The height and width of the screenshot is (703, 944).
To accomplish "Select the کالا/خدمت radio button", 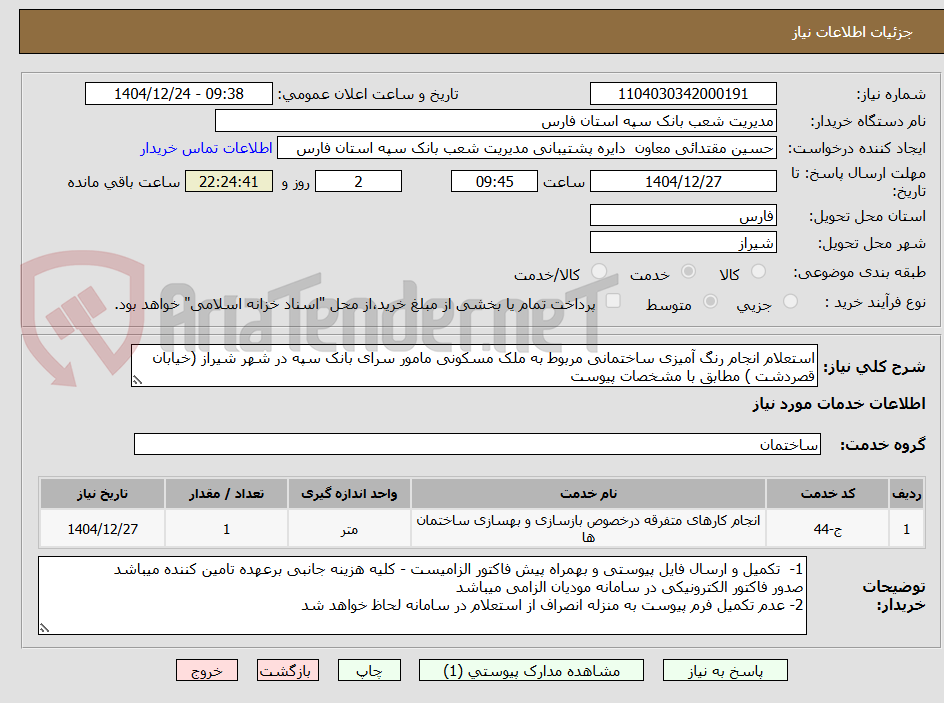I will click(x=599, y=272).
